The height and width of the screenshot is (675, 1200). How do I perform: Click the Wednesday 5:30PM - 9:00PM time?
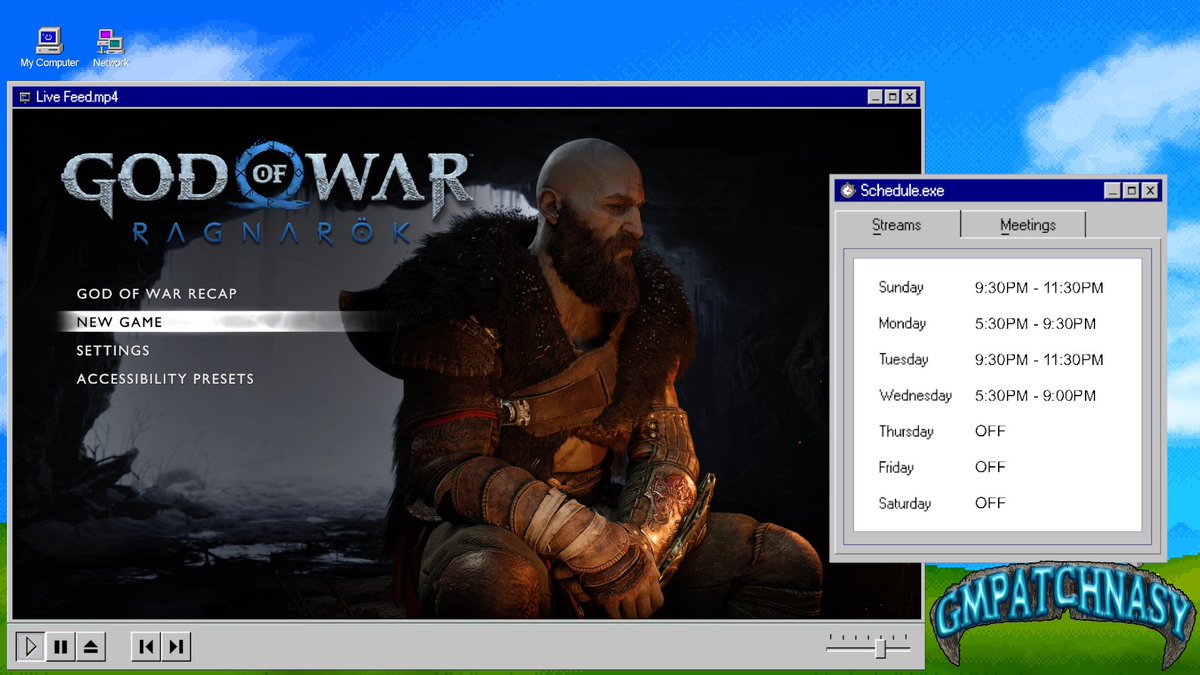[1035, 396]
